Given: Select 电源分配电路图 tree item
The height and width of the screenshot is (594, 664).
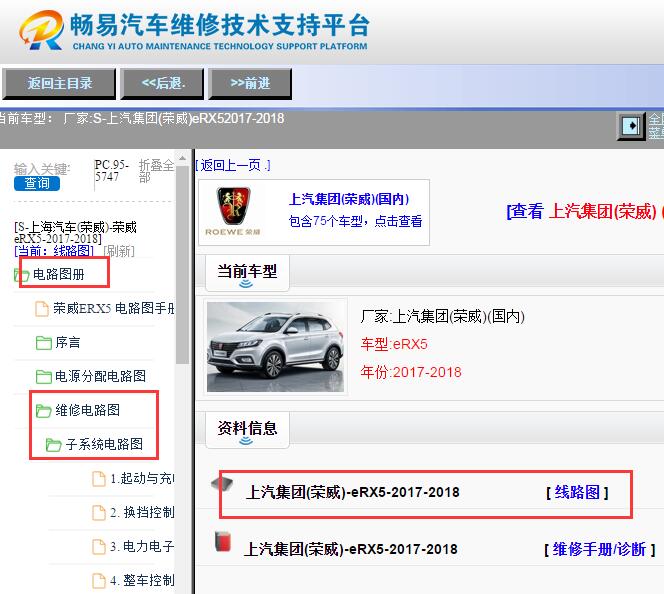Looking at the screenshot, I should pyautogui.click(x=100, y=376).
